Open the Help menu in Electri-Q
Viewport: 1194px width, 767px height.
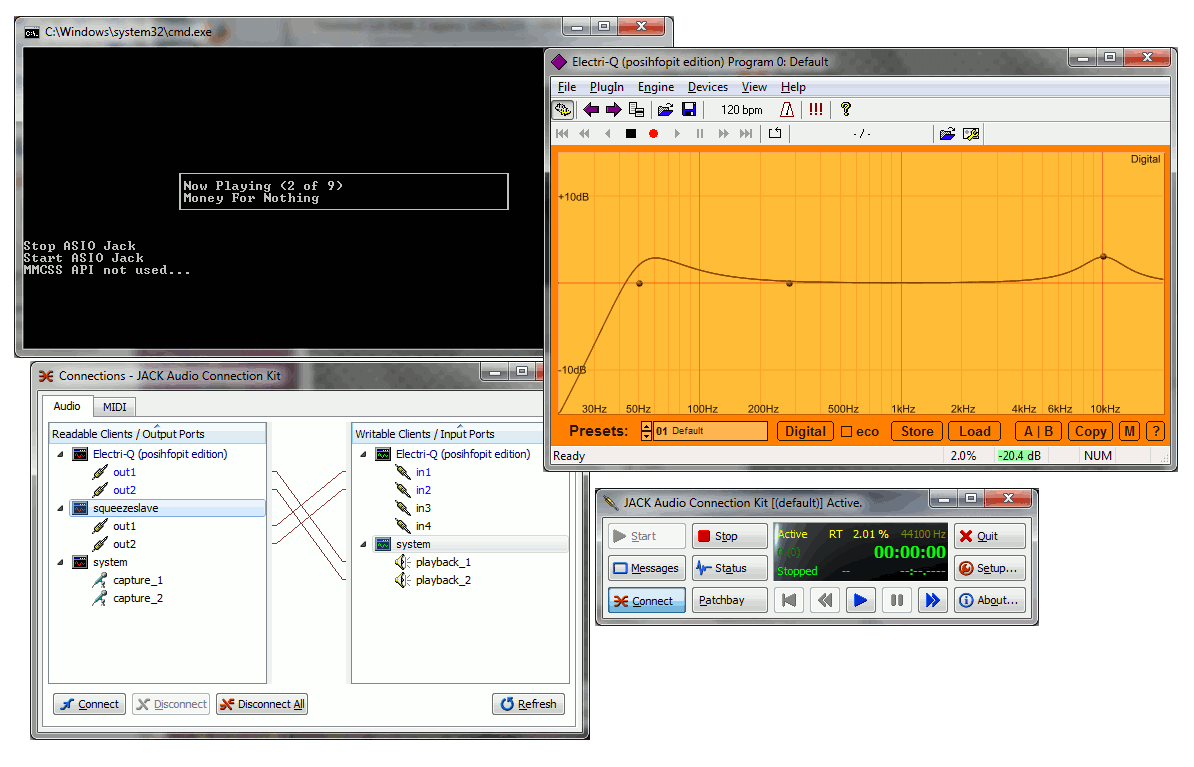point(793,87)
